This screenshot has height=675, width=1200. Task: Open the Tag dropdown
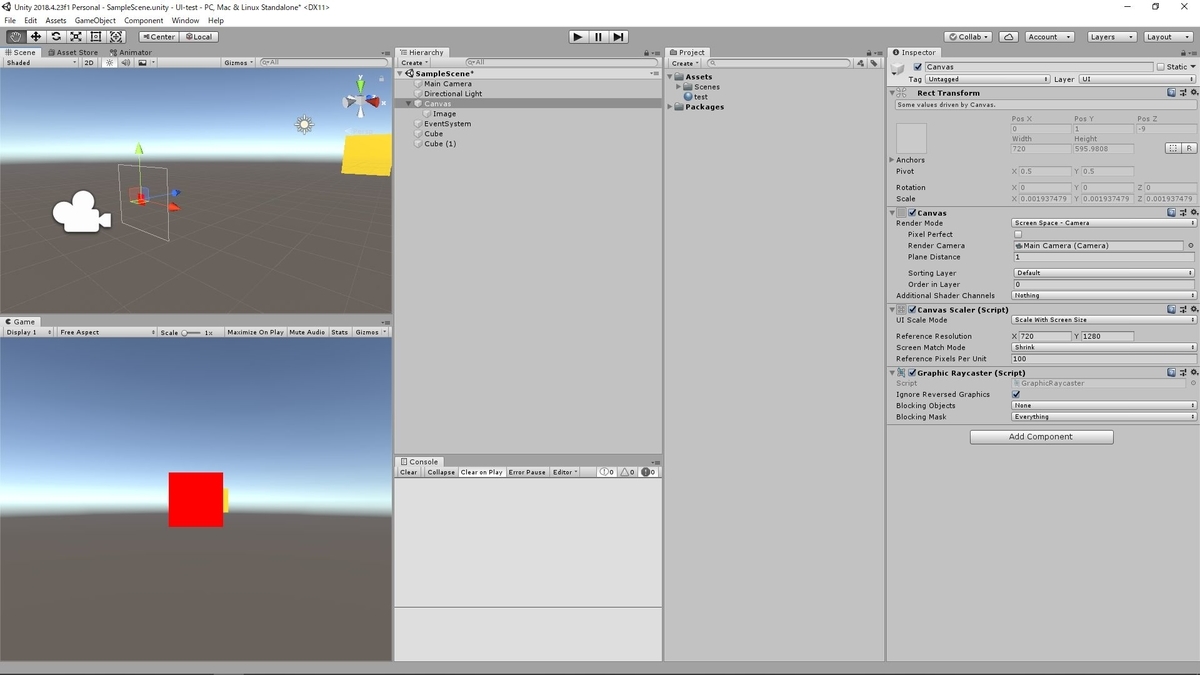(x=987, y=79)
